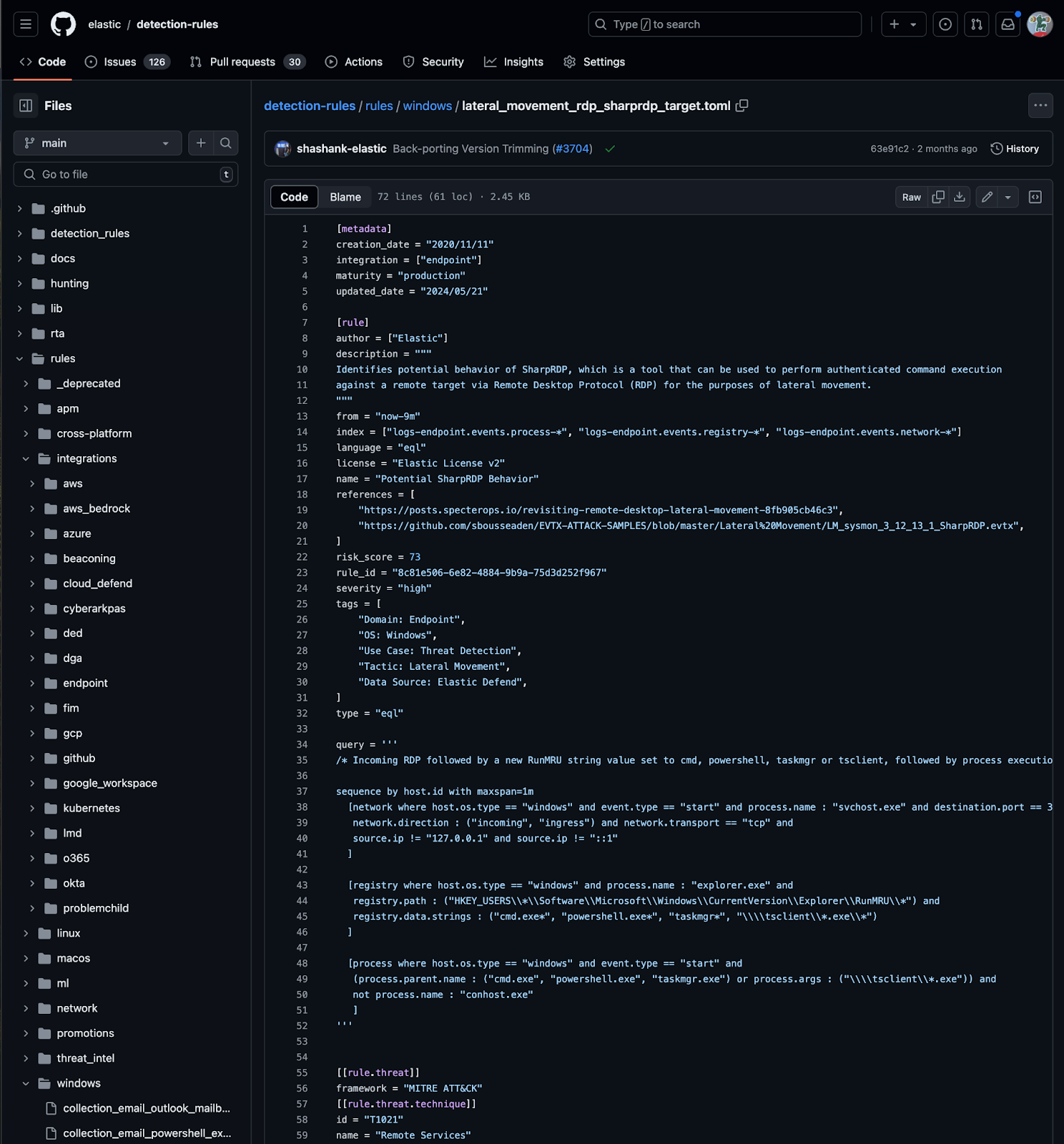Switch to the Blame view
The width and height of the screenshot is (1064, 1144).
click(345, 197)
